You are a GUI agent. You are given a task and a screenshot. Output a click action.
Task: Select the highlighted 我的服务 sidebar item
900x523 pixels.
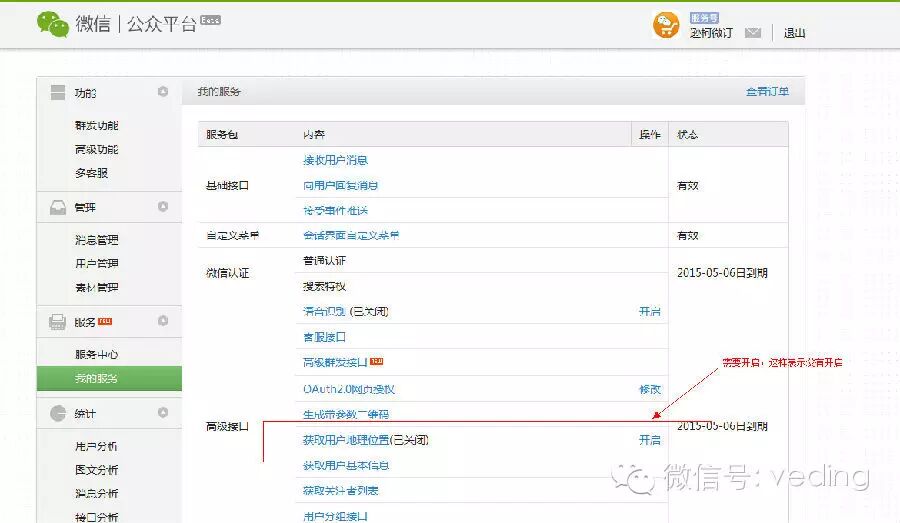pyautogui.click(x=109, y=378)
